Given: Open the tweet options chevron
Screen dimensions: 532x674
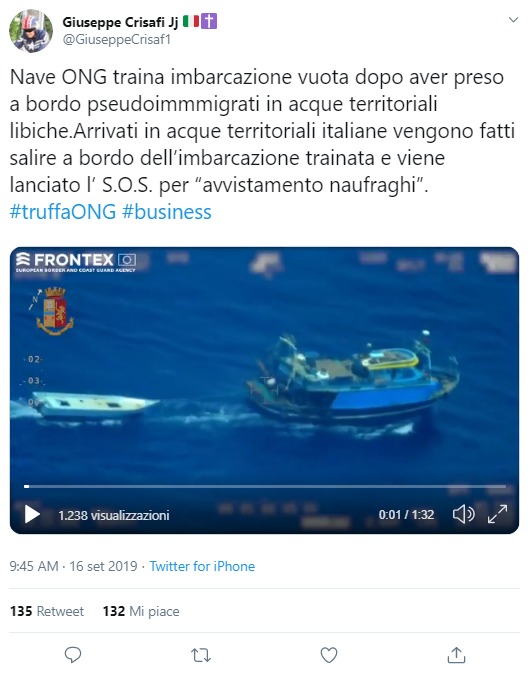Looking at the screenshot, I should pos(513,20).
